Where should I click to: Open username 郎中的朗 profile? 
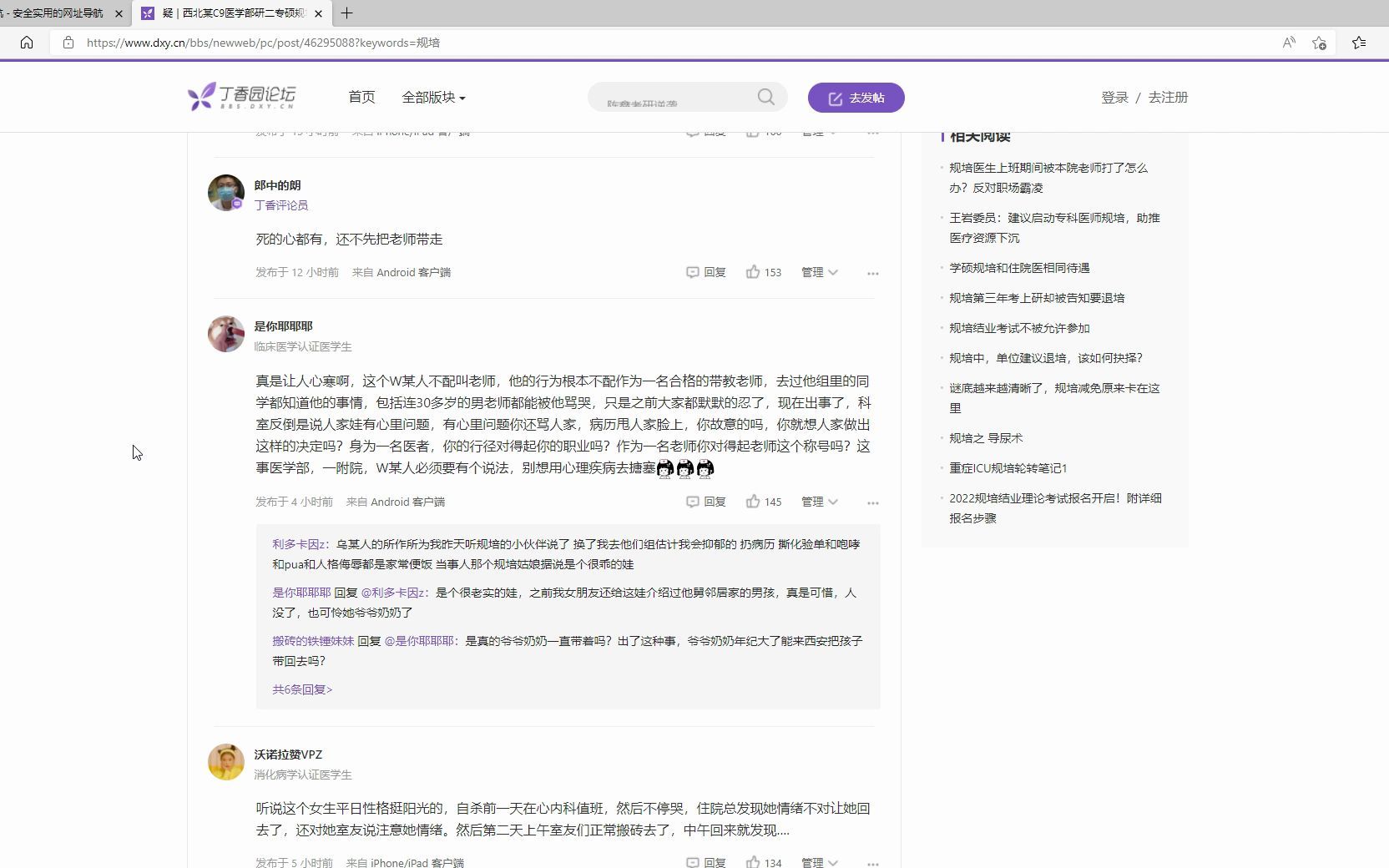tap(277, 185)
